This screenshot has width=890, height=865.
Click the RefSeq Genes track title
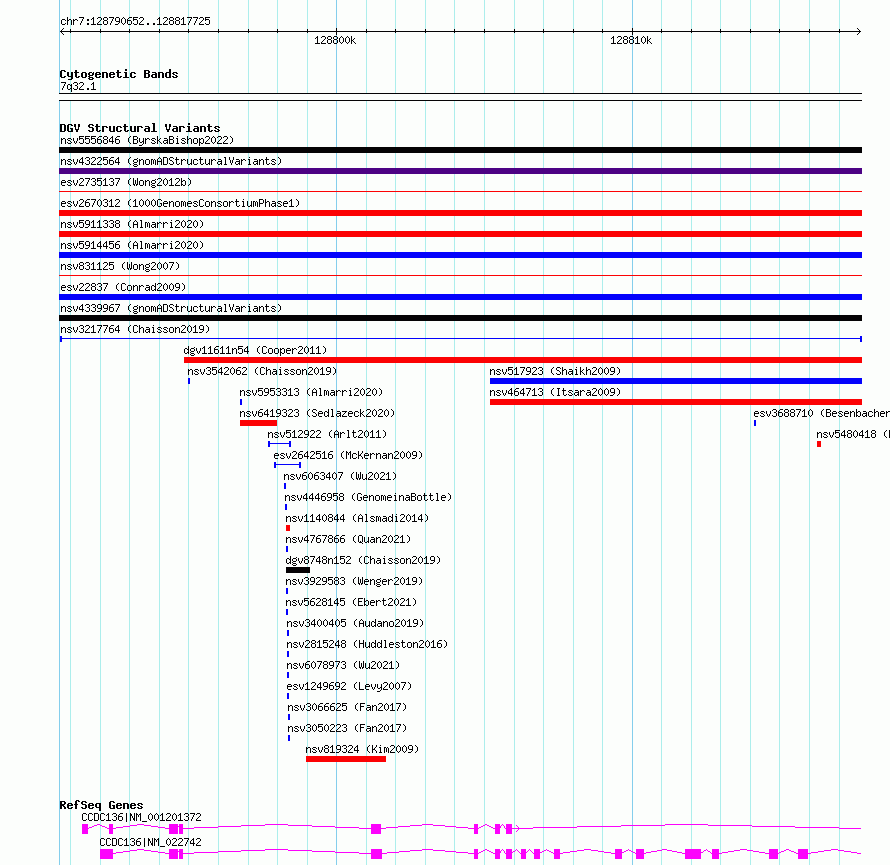pos(101,805)
